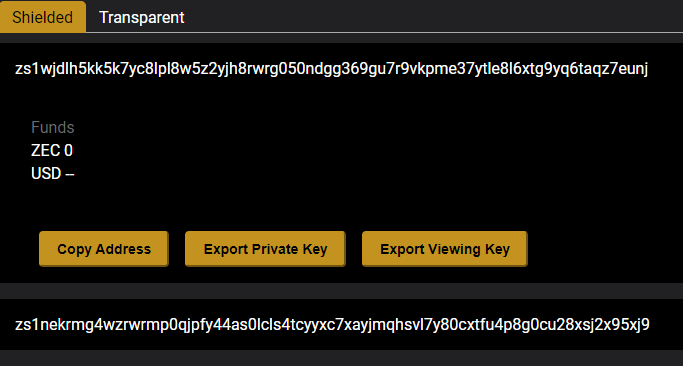This screenshot has height=366, width=683.
Task: Collapse the zs1wjdlh5kk5k7yc8 address row
Action: click(x=342, y=69)
